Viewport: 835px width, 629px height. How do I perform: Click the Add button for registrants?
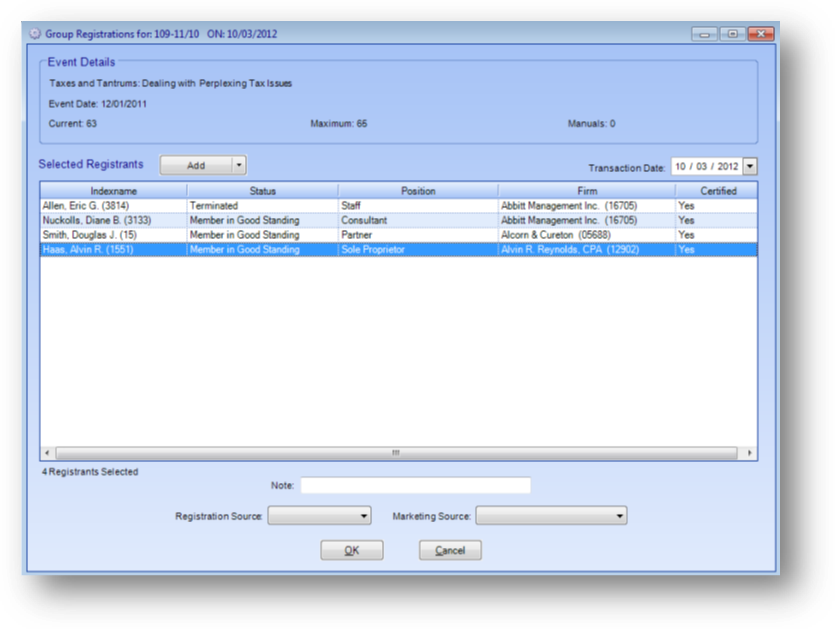[196, 166]
